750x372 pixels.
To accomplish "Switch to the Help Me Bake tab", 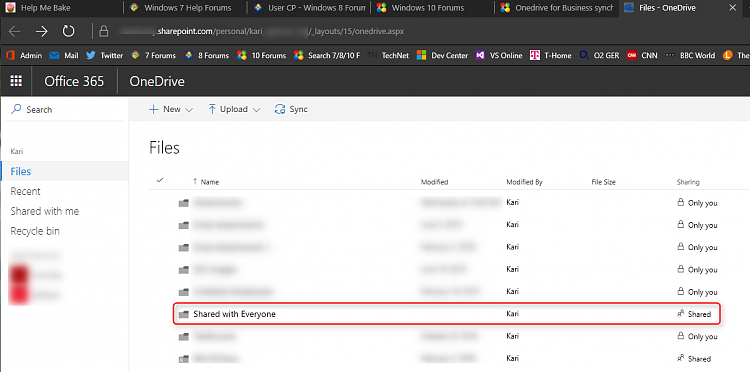I will click(x=62, y=8).
